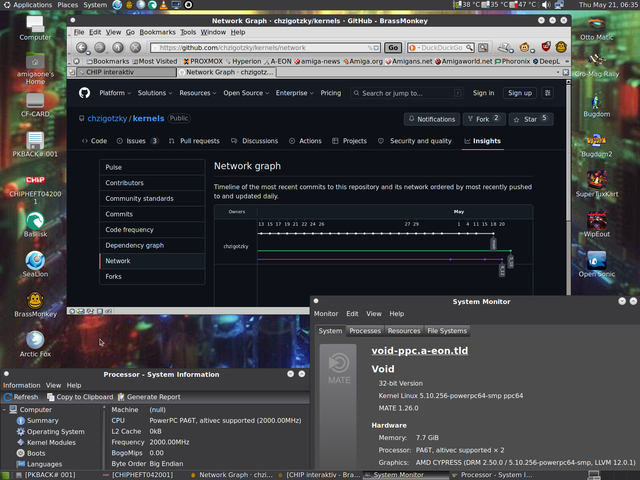Image resolution: width=640 pixels, height=480 pixels.
Task: Select Forks in the Insights sidebar
Action: click(152, 276)
